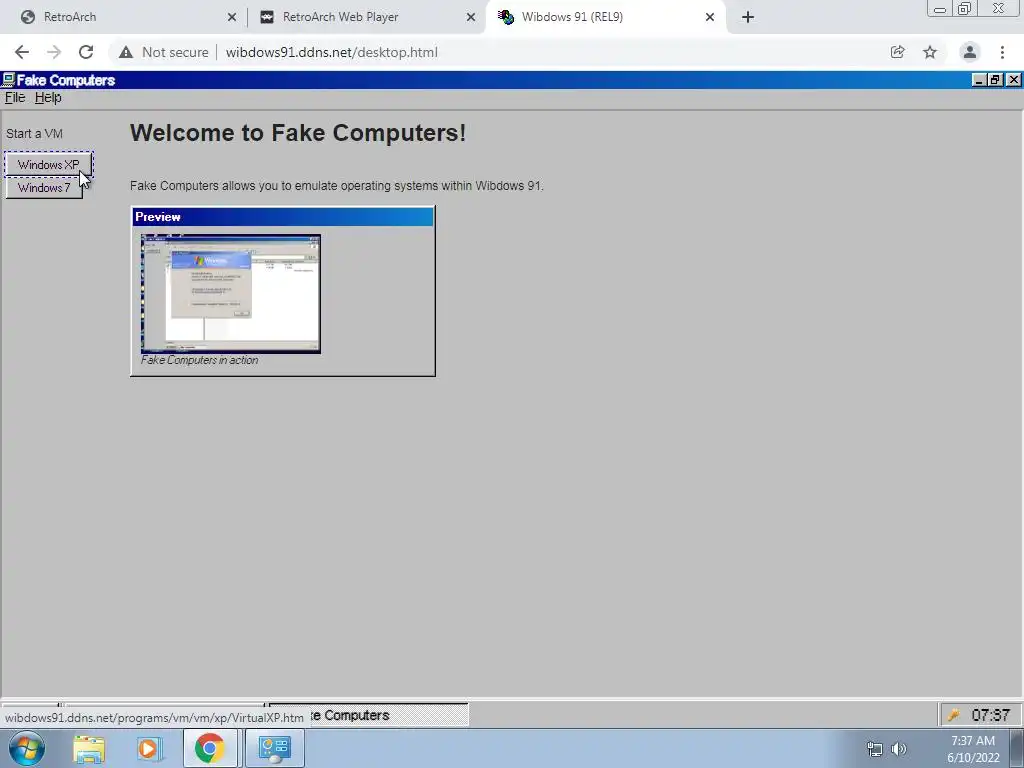
Task: Open the Chrome profile menu
Action: (x=970, y=52)
